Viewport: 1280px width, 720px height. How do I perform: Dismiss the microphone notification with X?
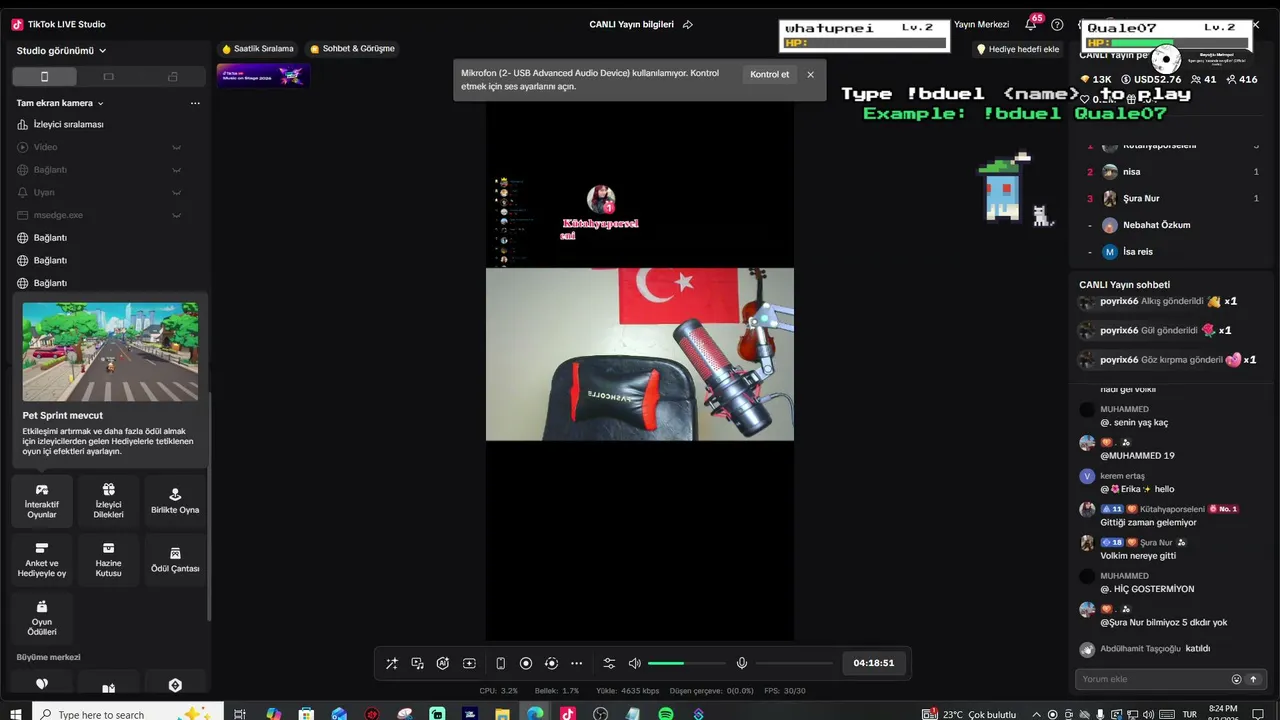coord(810,75)
